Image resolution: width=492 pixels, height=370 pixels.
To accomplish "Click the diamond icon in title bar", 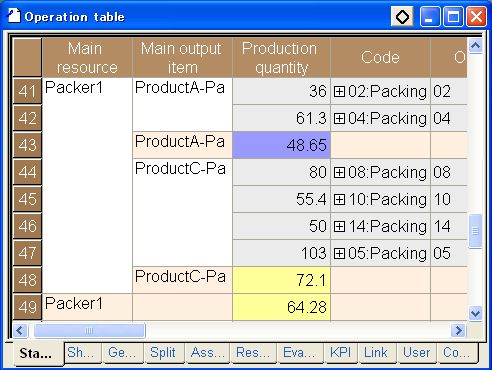I will 402,16.
